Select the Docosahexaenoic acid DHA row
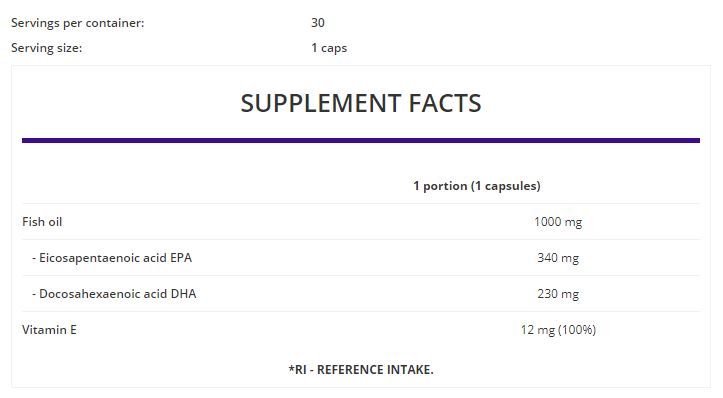The image size is (723, 398). coord(361,294)
